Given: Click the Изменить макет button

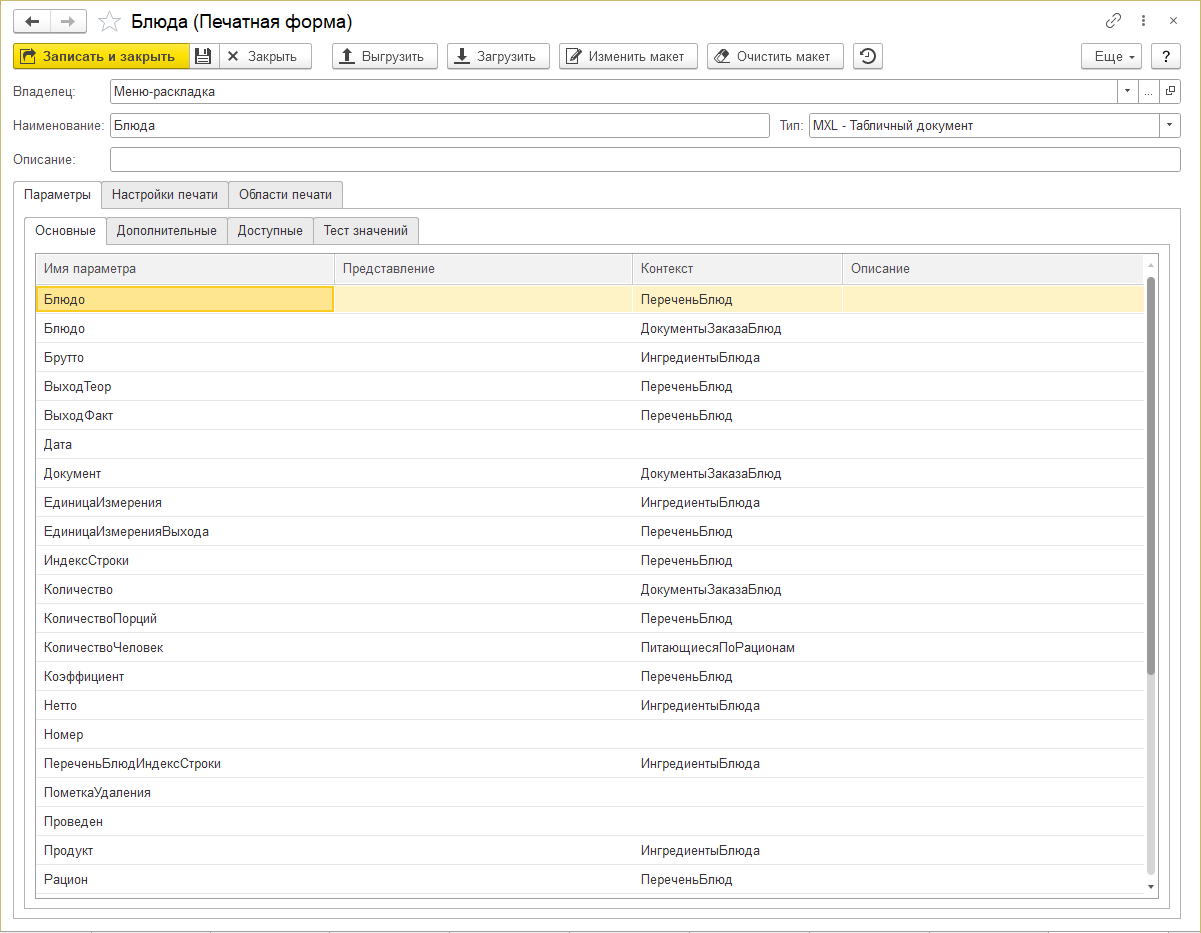Looking at the screenshot, I should [x=627, y=57].
